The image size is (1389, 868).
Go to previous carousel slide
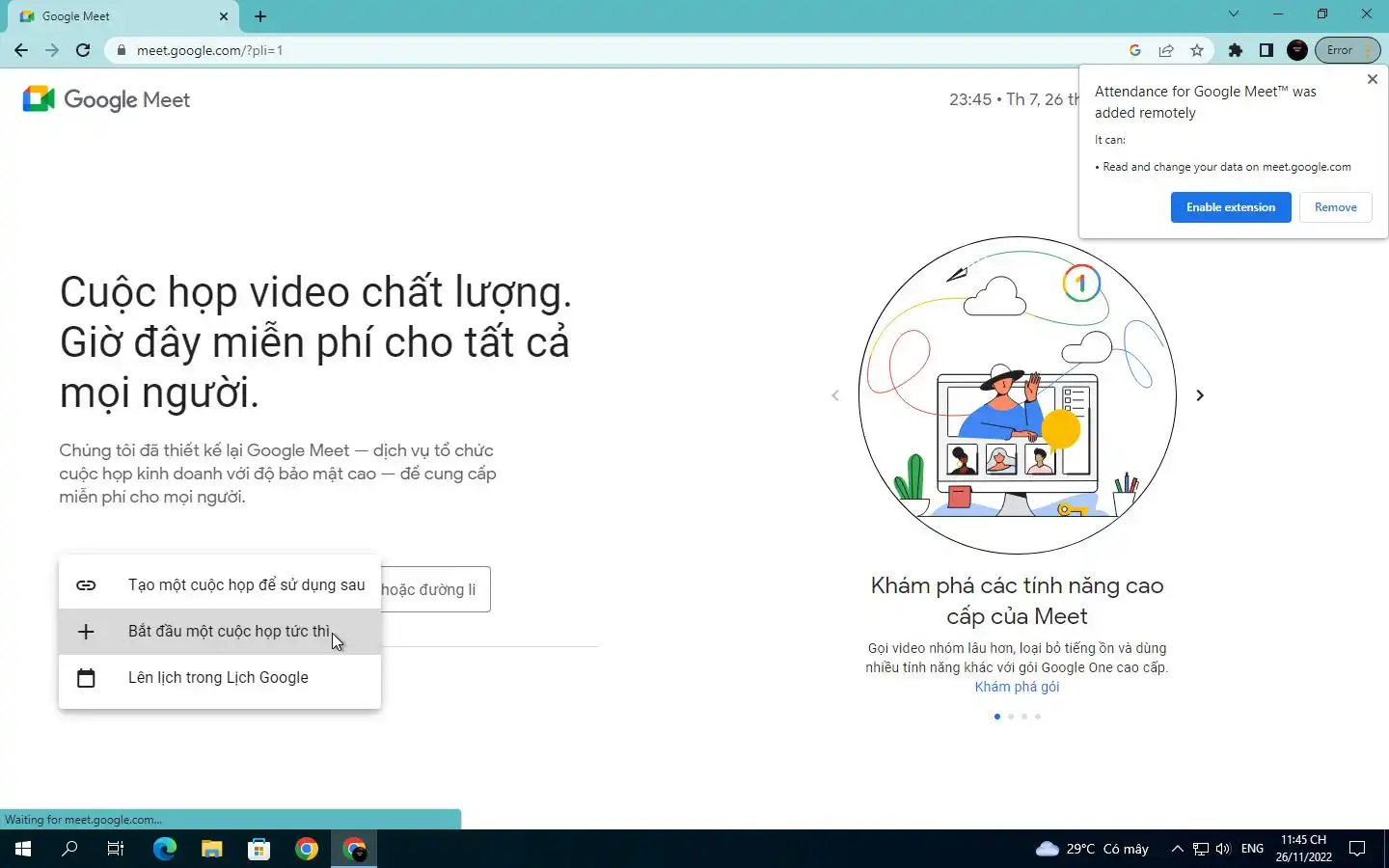tap(835, 395)
